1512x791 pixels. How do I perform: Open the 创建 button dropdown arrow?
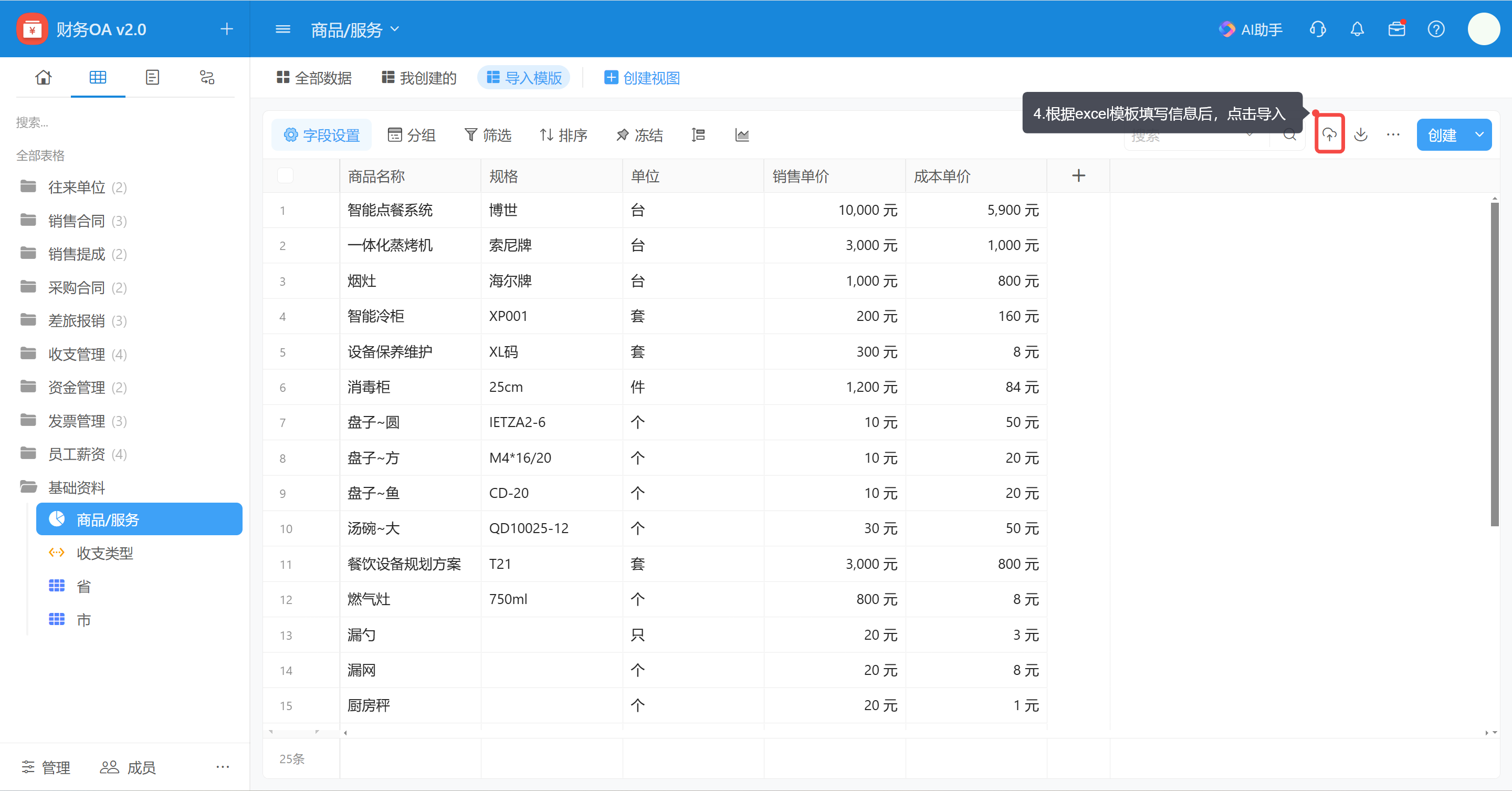1480,135
